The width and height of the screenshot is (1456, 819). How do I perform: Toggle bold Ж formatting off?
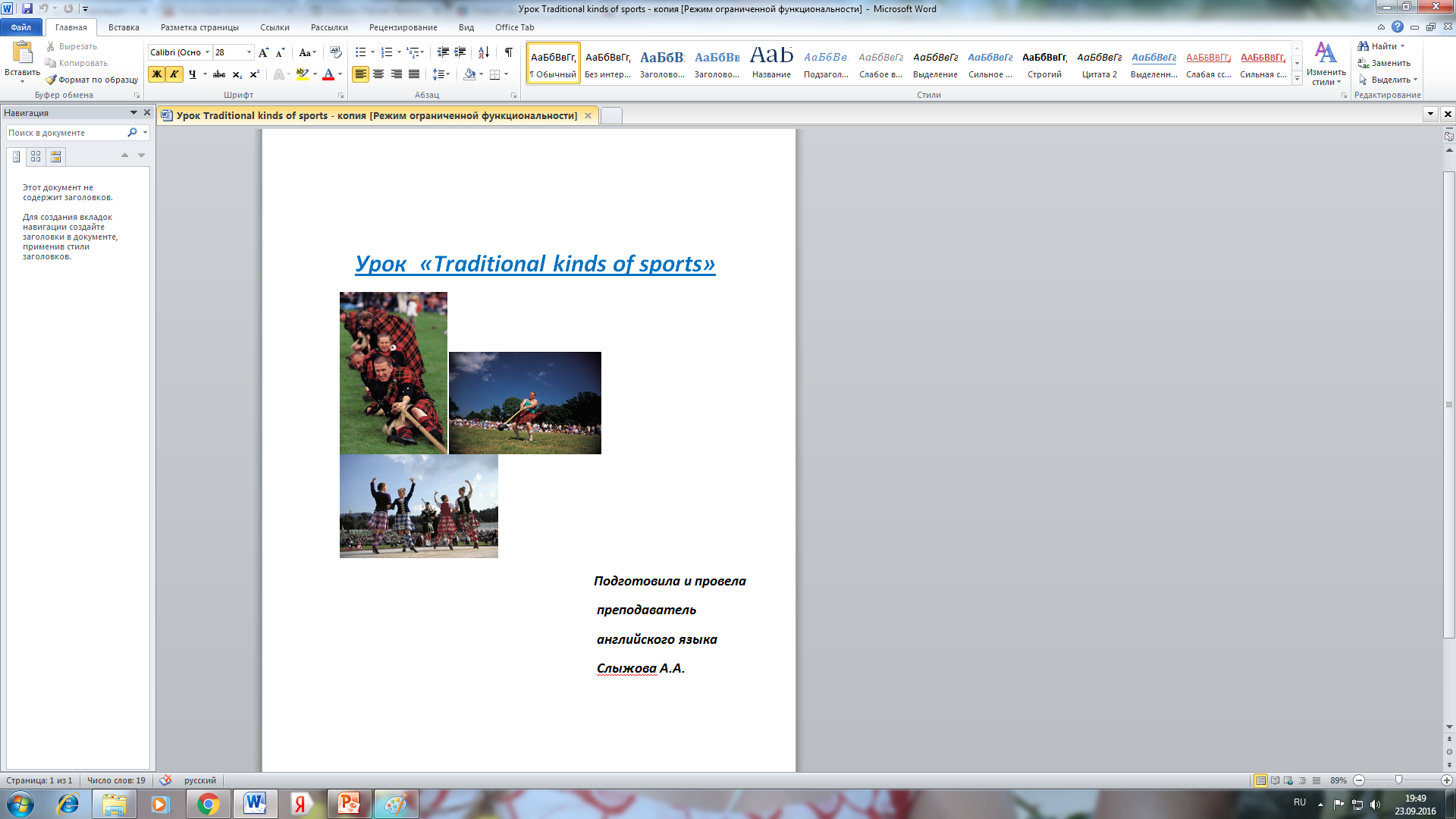pyautogui.click(x=156, y=74)
